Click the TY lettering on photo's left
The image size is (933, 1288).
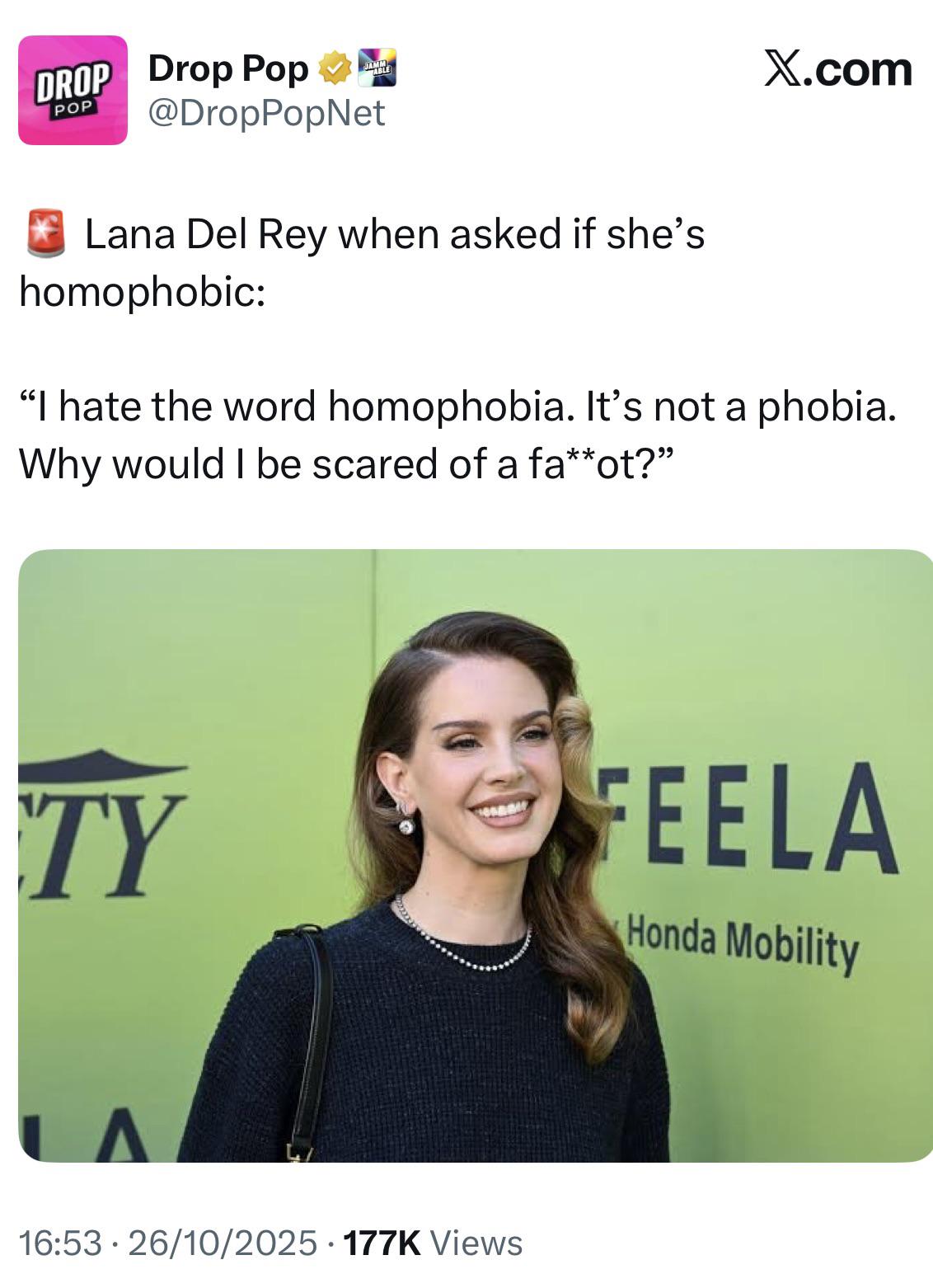tap(97, 845)
